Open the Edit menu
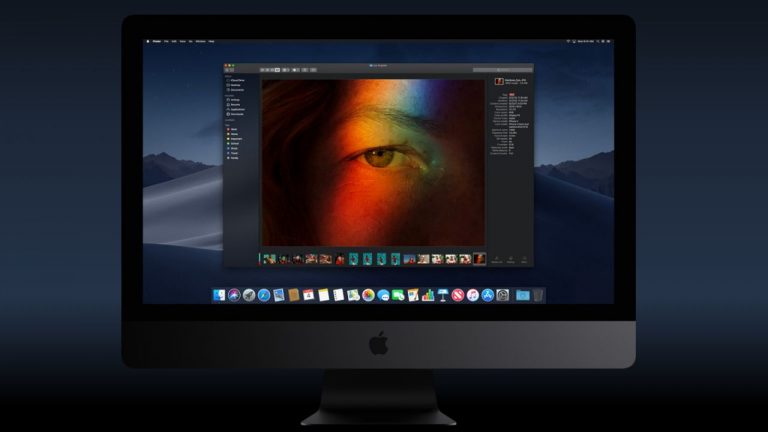The height and width of the screenshot is (432, 768). (x=174, y=41)
